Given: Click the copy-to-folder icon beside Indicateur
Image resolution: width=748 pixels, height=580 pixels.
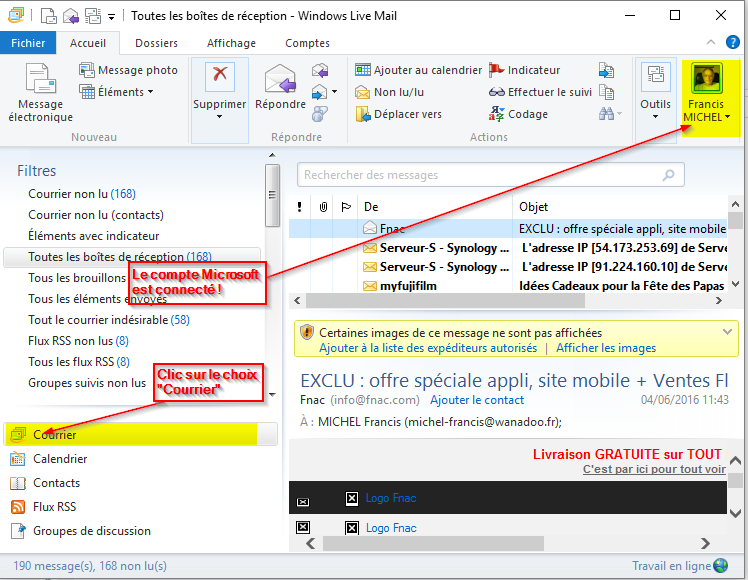Looking at the screenshot, I should (x=606, y=70).
